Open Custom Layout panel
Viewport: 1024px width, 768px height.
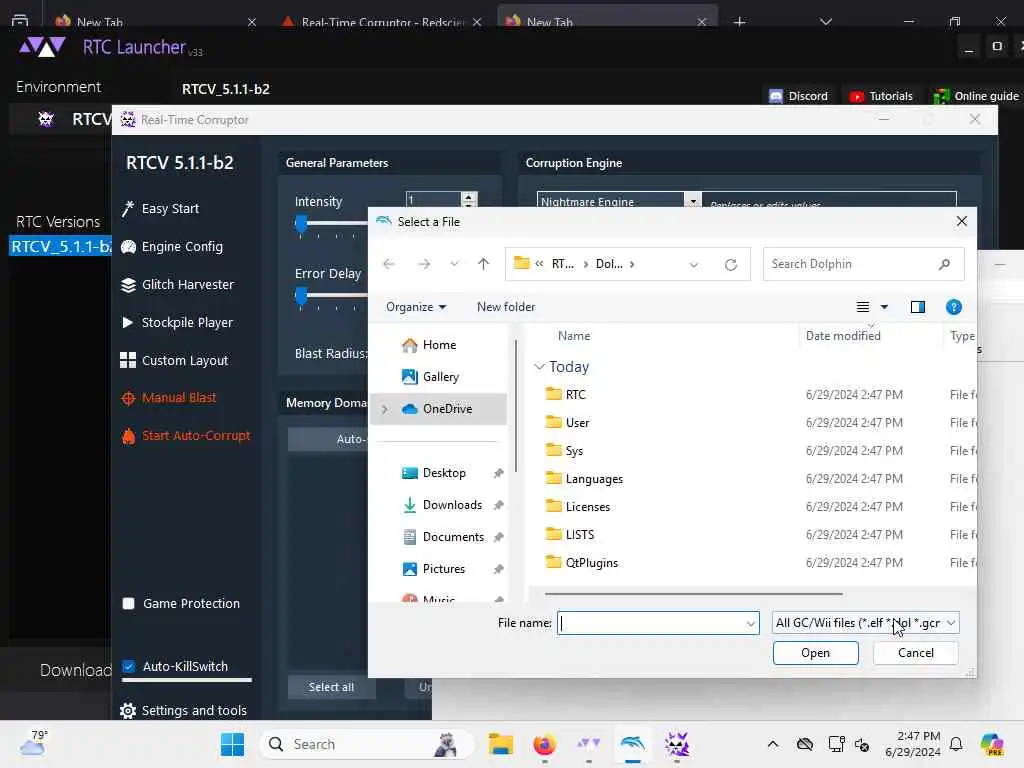point(174,360)
